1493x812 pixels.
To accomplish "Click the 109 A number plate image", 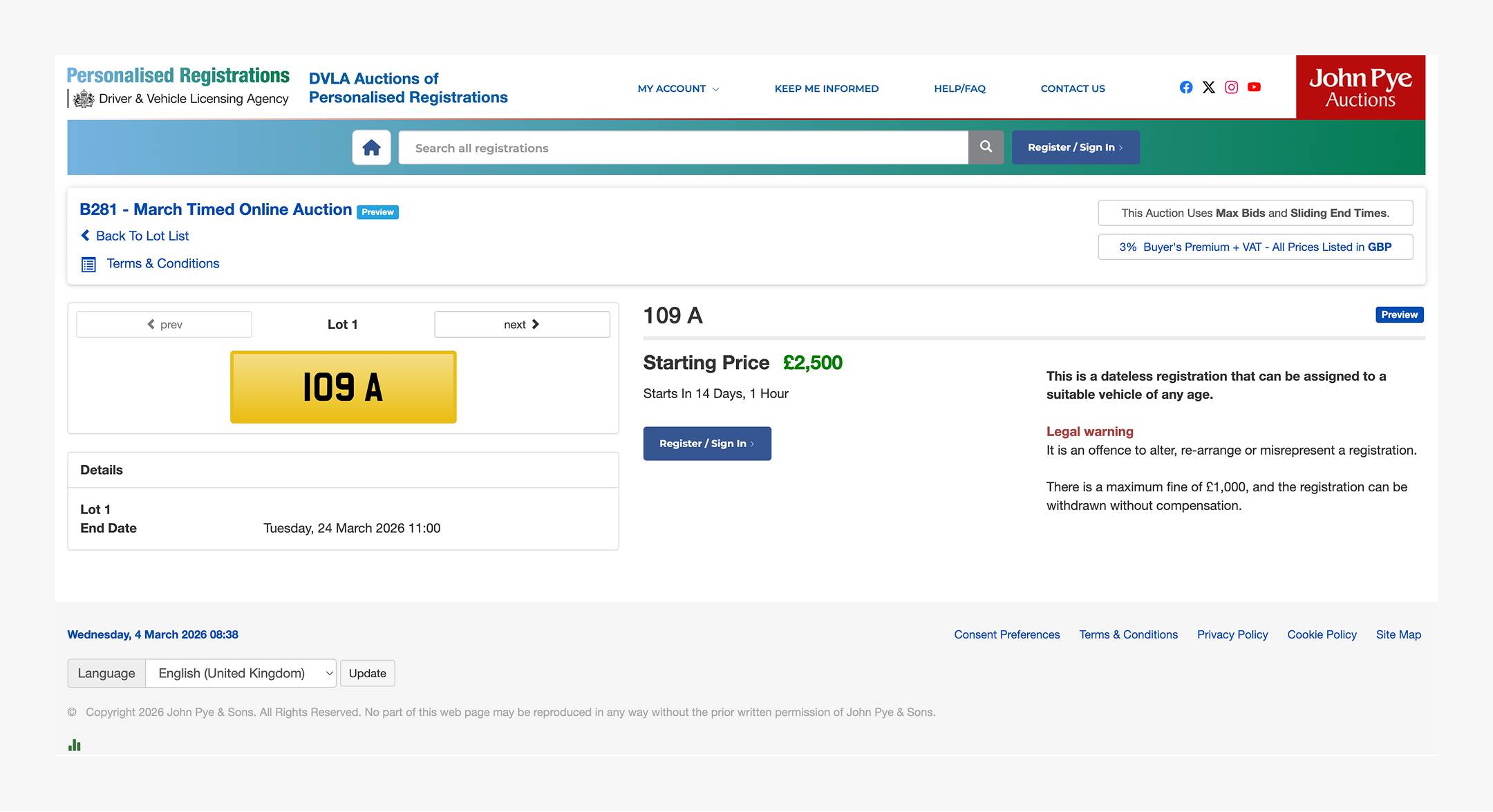I will 342,387.
